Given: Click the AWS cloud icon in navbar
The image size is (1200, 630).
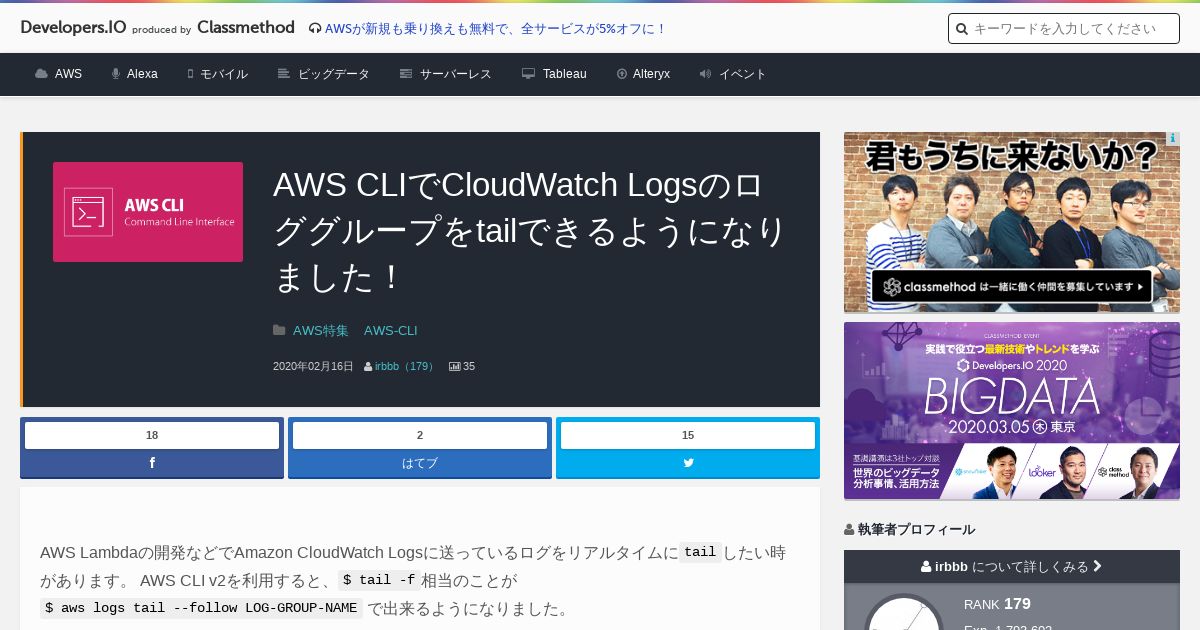Looking at the screenshot, I should (41, 74).
